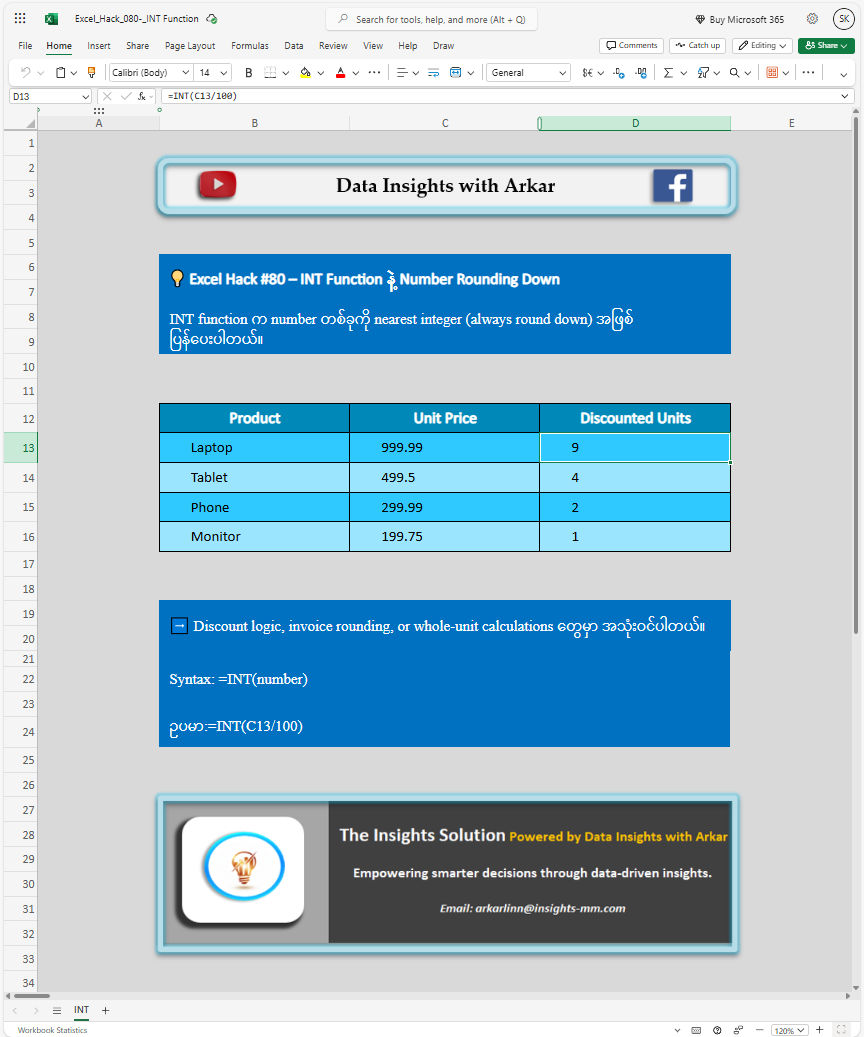Open the font name dropdown Calibri (Body)
This screenshot has height=1037, width=864.
click(151, 72)
